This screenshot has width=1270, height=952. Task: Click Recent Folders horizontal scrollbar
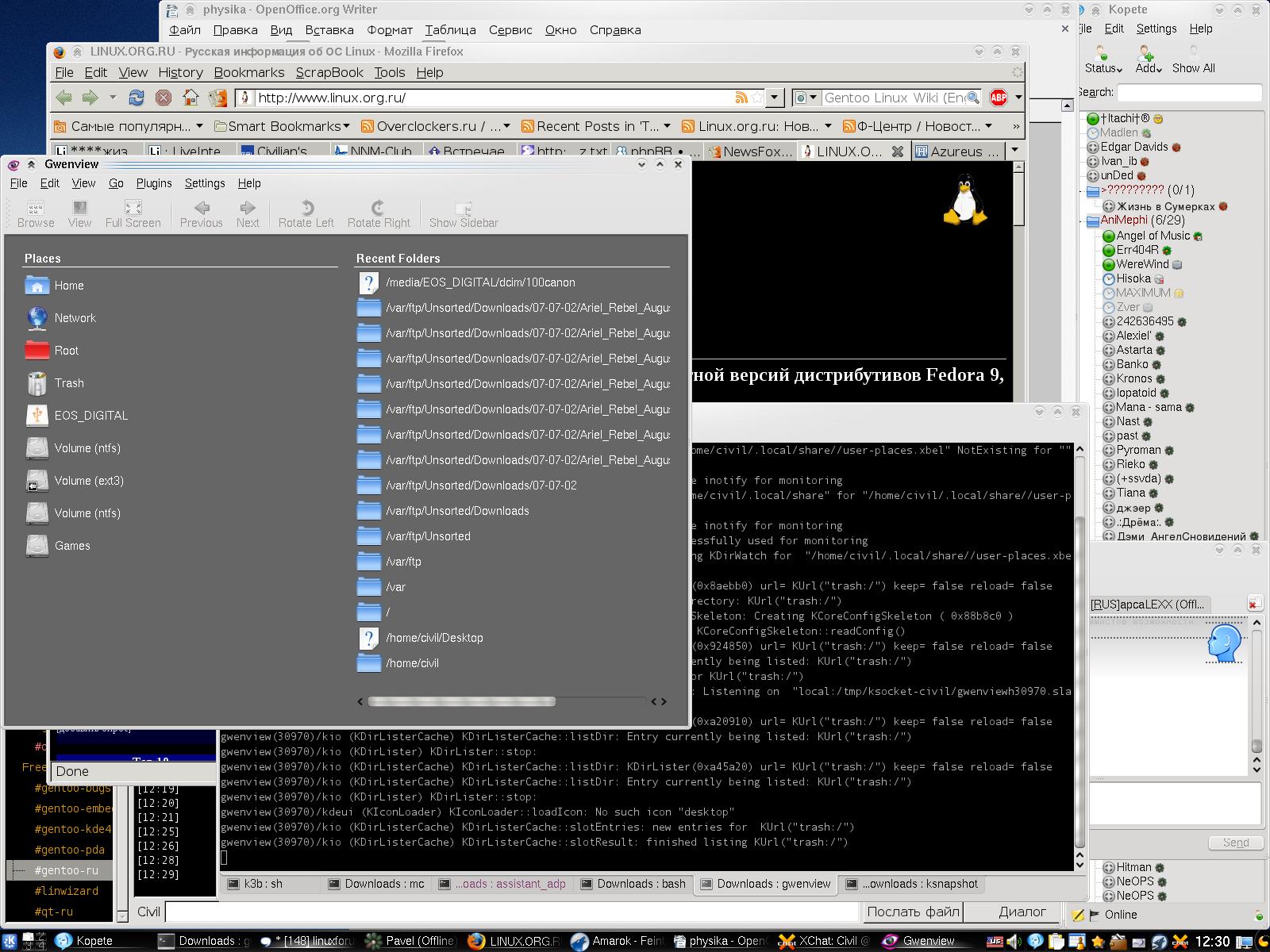tap(462, 701)
